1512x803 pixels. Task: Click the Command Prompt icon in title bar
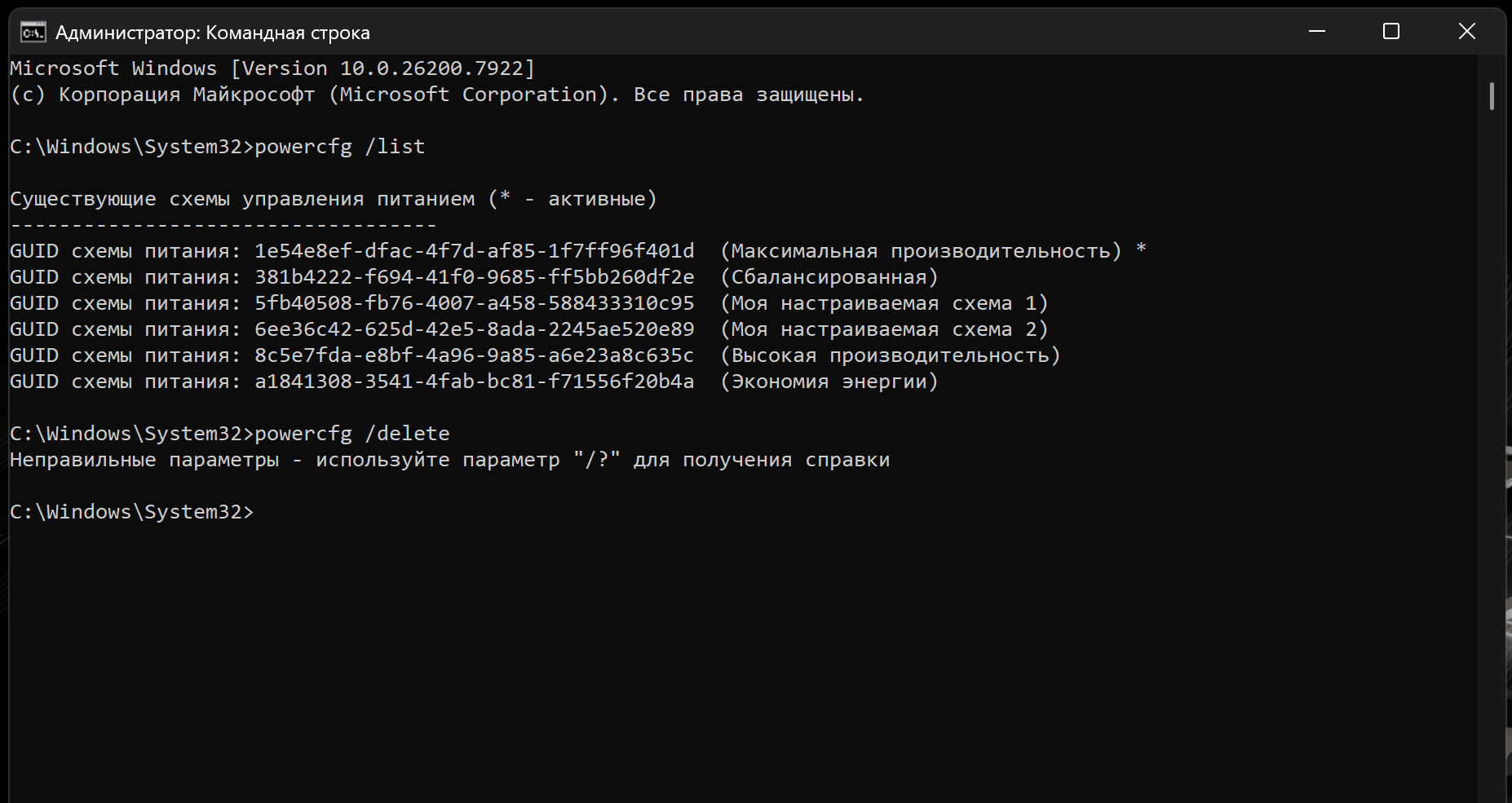click(x=33, y=33)
